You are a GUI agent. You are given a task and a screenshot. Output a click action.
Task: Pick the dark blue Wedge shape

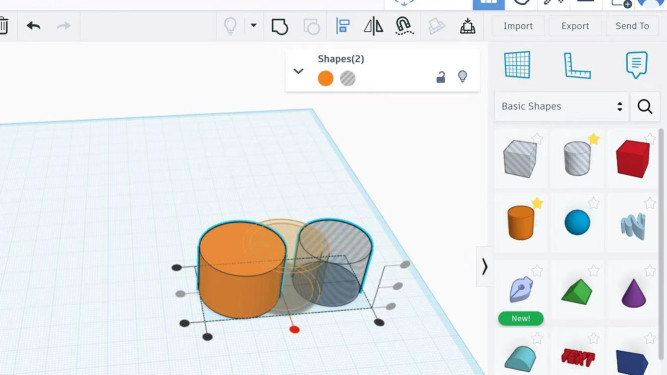click(632, 362)
